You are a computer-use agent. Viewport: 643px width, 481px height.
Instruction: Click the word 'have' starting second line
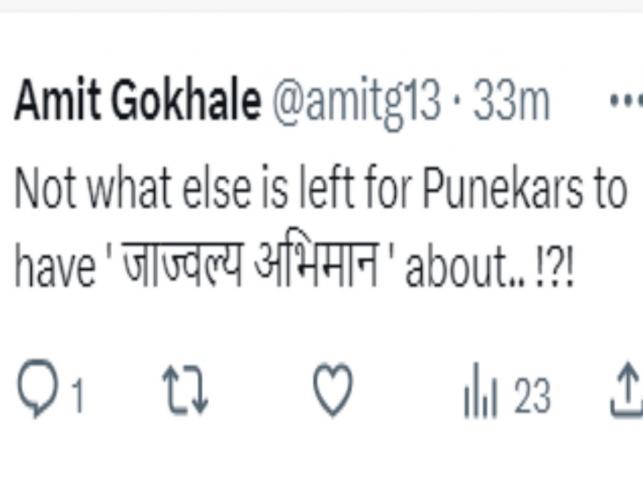coord(52,268)
